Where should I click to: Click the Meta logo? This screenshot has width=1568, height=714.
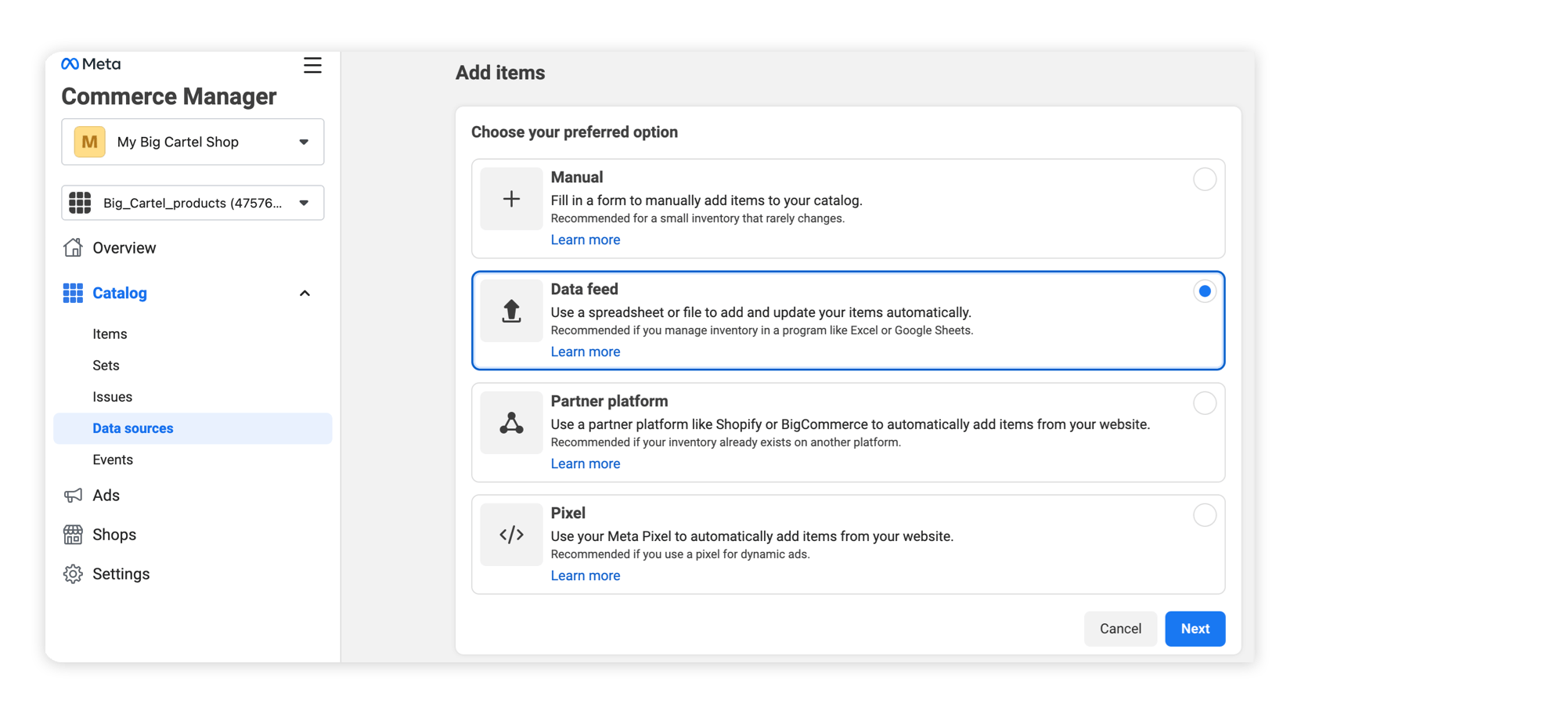click(x=91, y=64)
